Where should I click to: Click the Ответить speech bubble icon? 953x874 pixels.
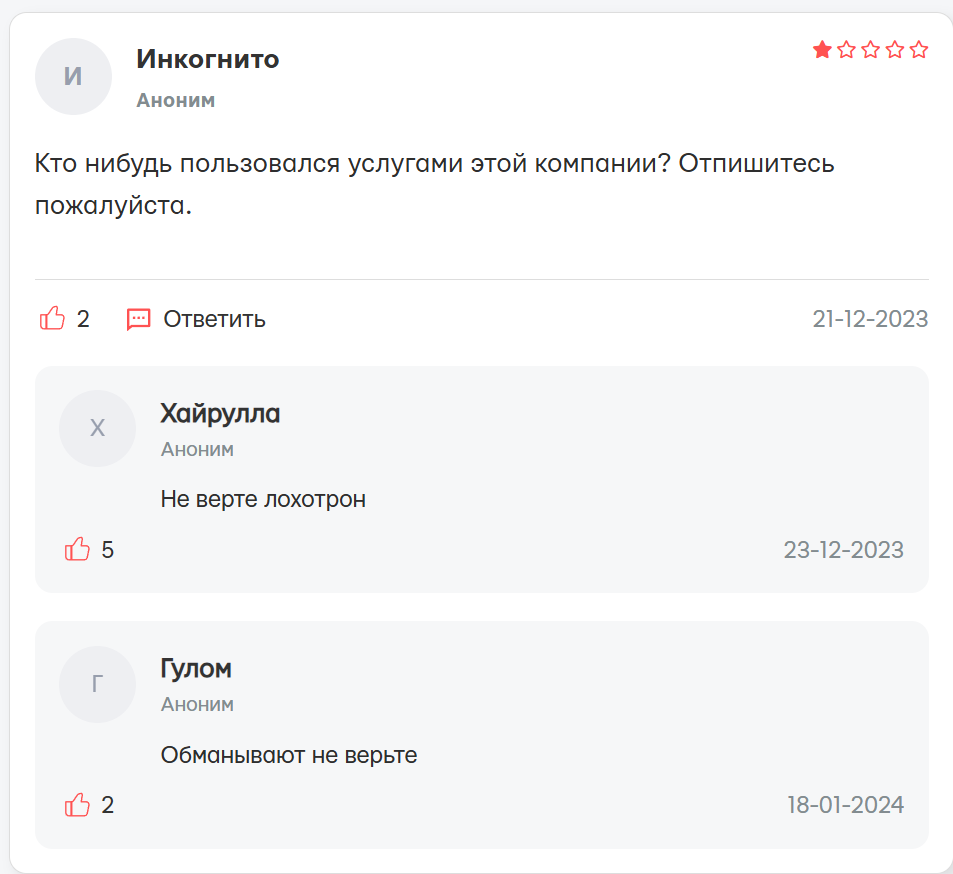138,319
